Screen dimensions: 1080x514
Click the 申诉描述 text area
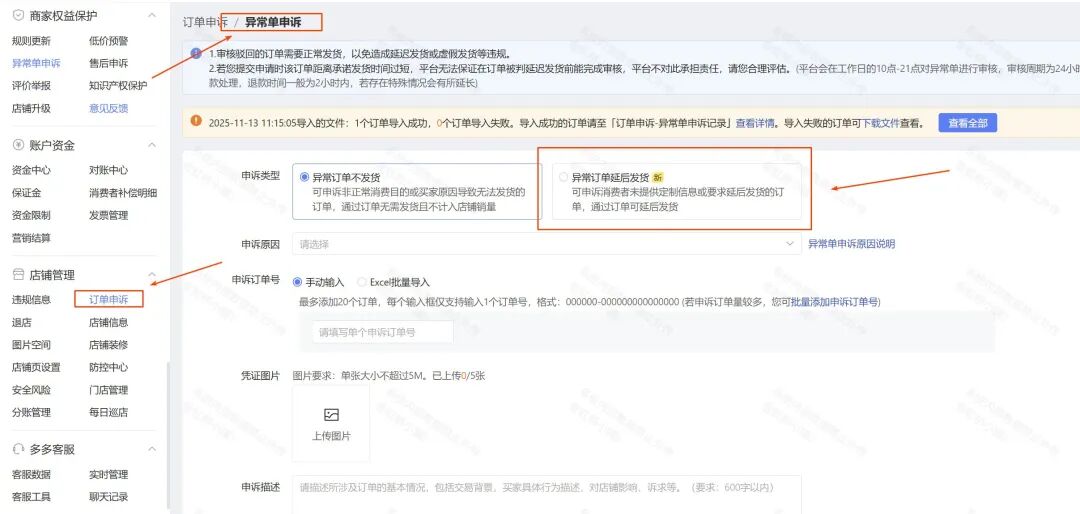546,493
